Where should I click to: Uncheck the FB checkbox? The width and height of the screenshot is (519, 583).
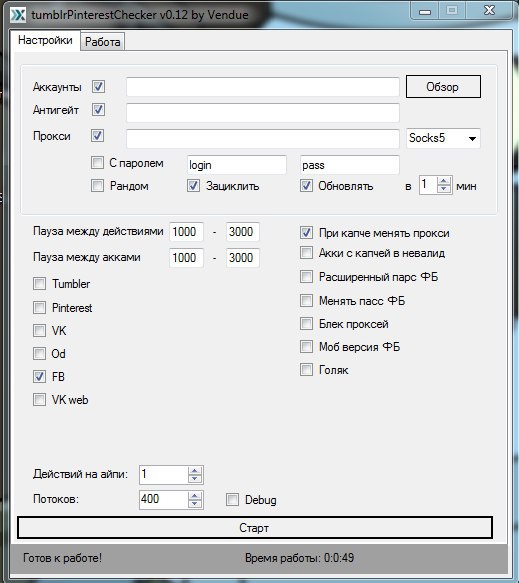point(39,376)
